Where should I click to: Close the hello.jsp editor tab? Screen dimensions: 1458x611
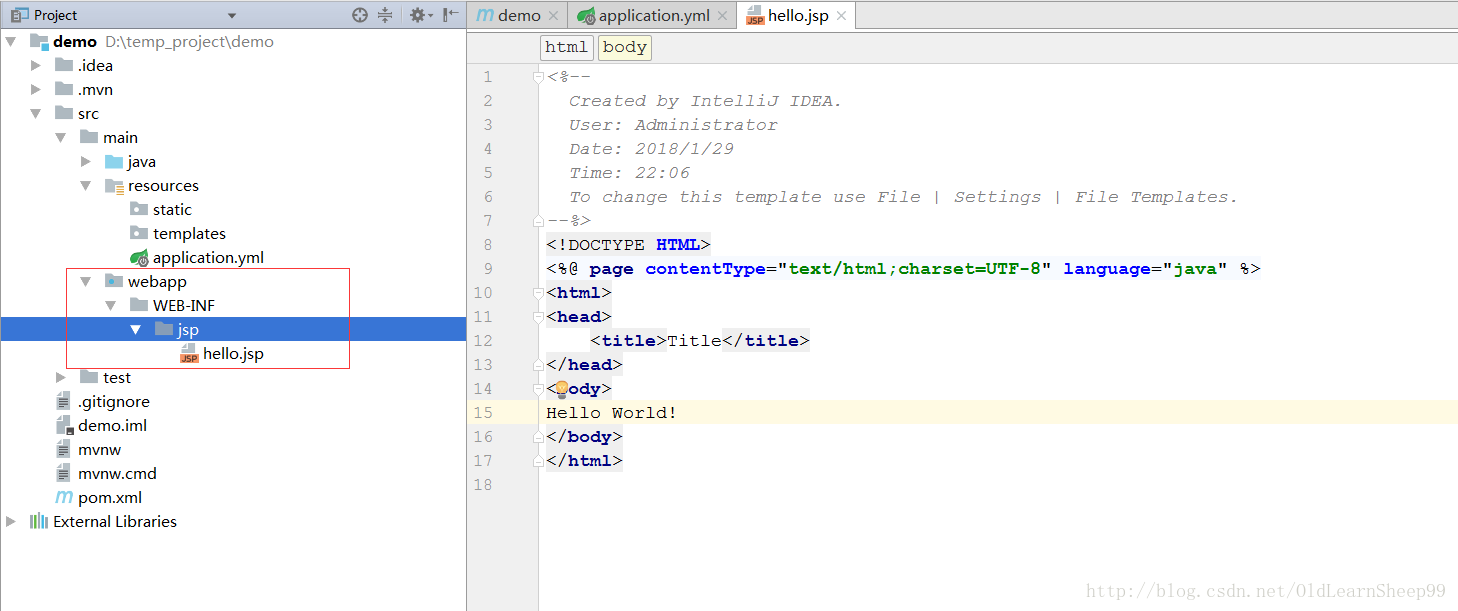pyautogui.click(x=841, y=16)
